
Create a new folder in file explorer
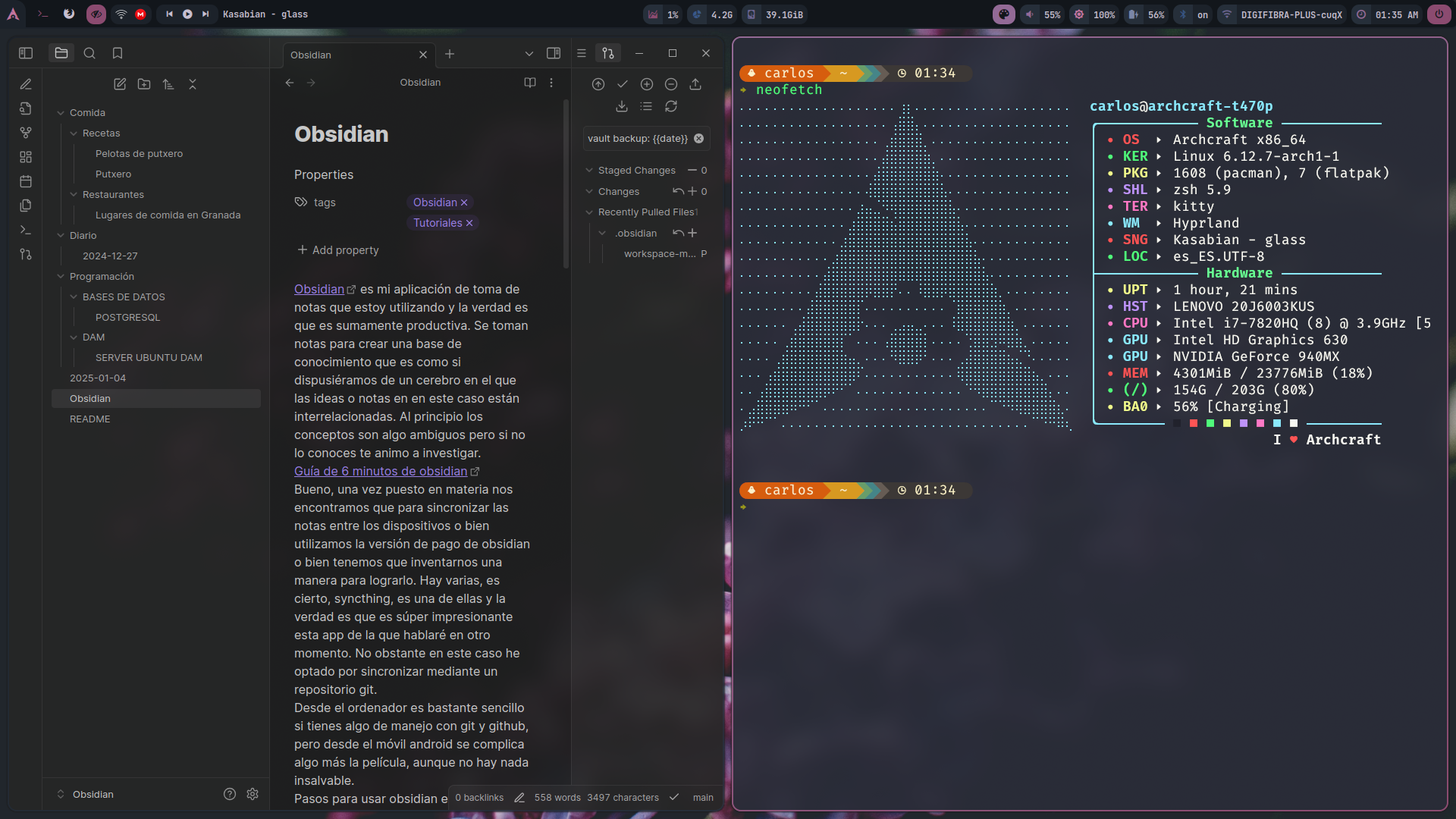pyautogui.click(x=144, y=84)
